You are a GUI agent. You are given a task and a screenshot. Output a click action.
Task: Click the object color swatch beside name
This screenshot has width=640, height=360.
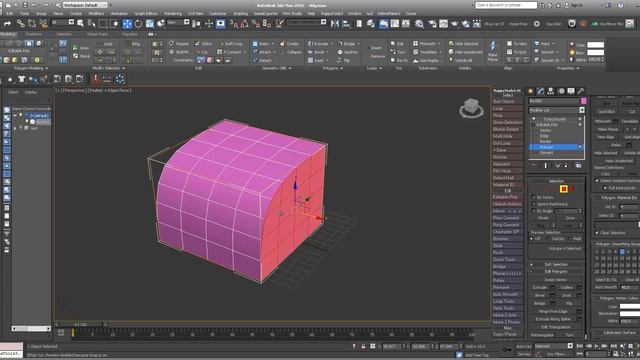point(584,101)
